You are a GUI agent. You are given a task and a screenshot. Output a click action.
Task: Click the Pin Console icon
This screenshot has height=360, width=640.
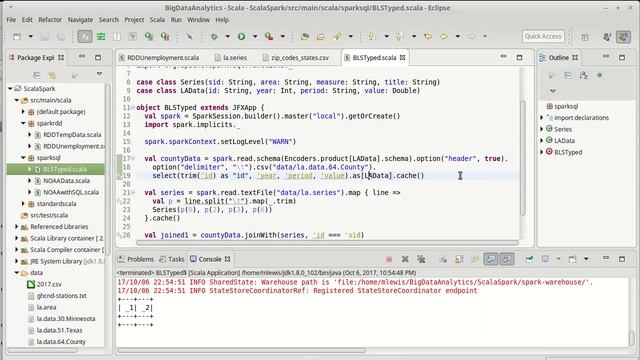[529, 259]
